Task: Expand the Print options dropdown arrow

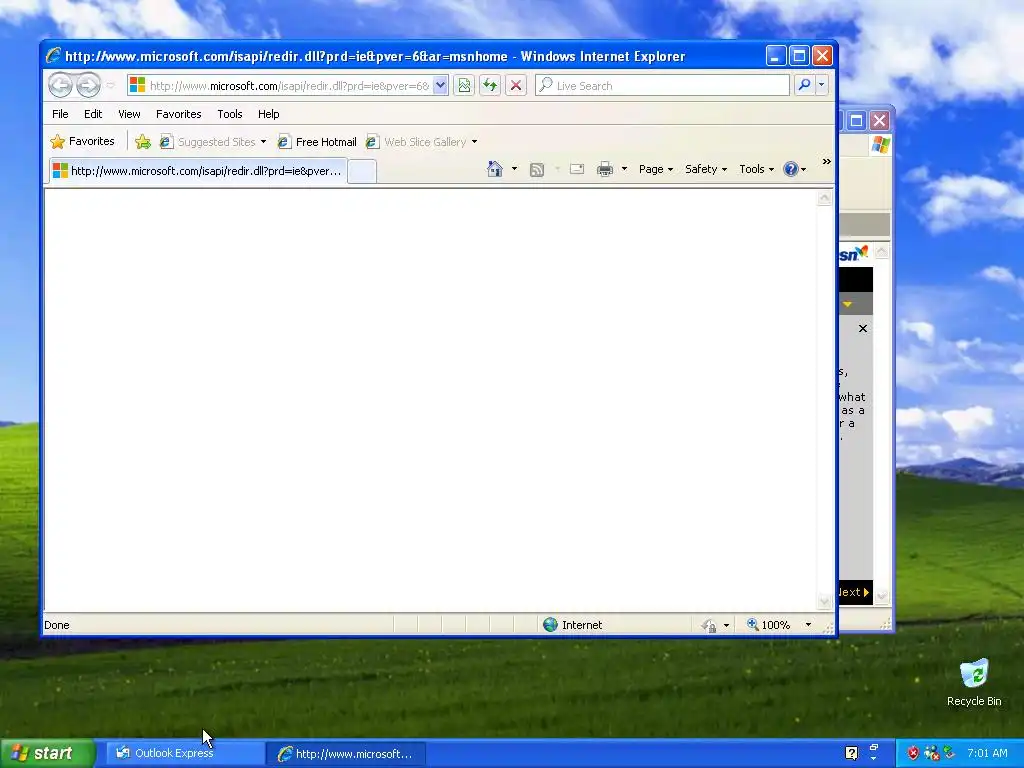Action: click(x=624, y=169)
